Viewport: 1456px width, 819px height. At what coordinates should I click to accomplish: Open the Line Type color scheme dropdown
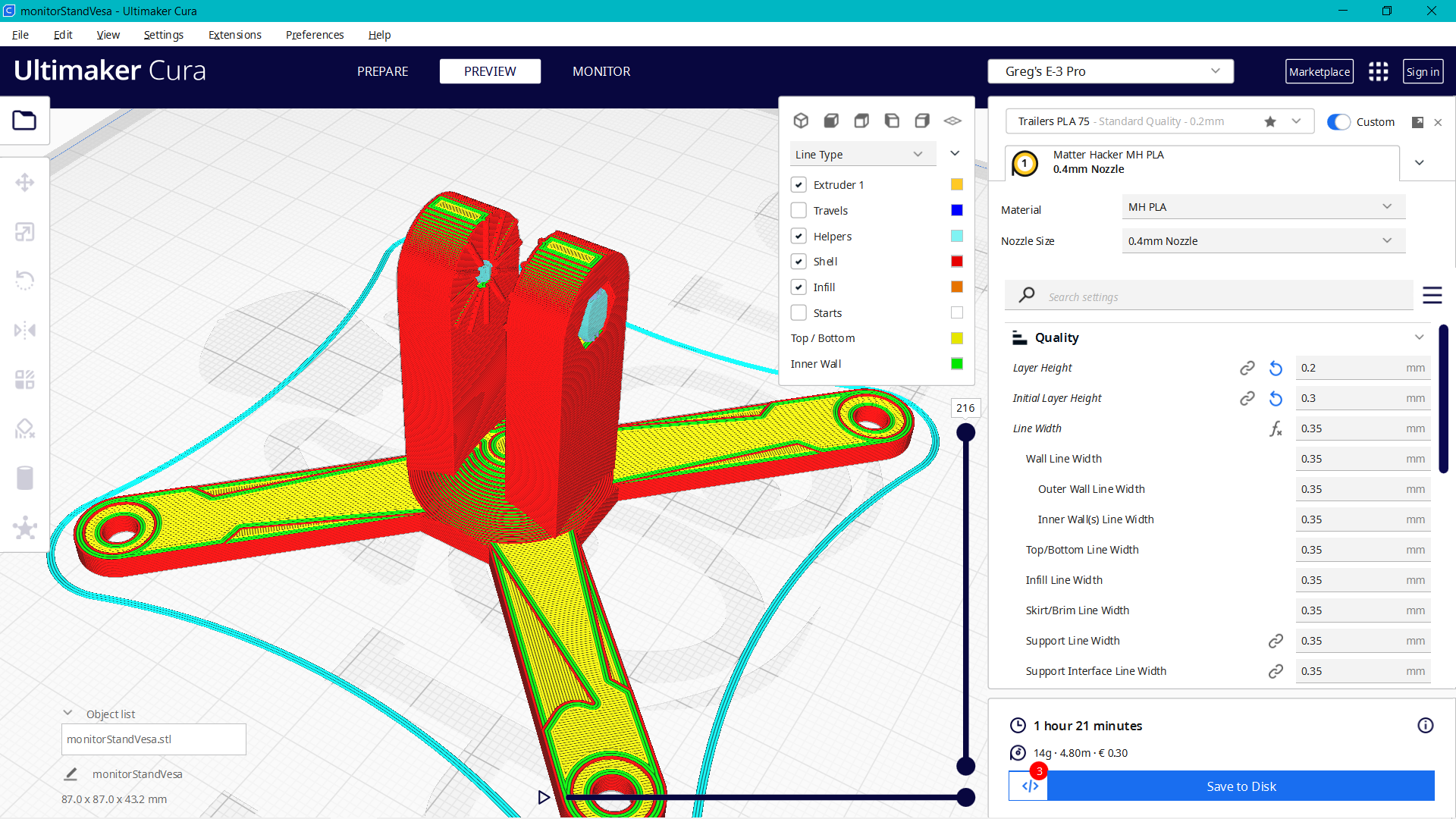(863, 154)
